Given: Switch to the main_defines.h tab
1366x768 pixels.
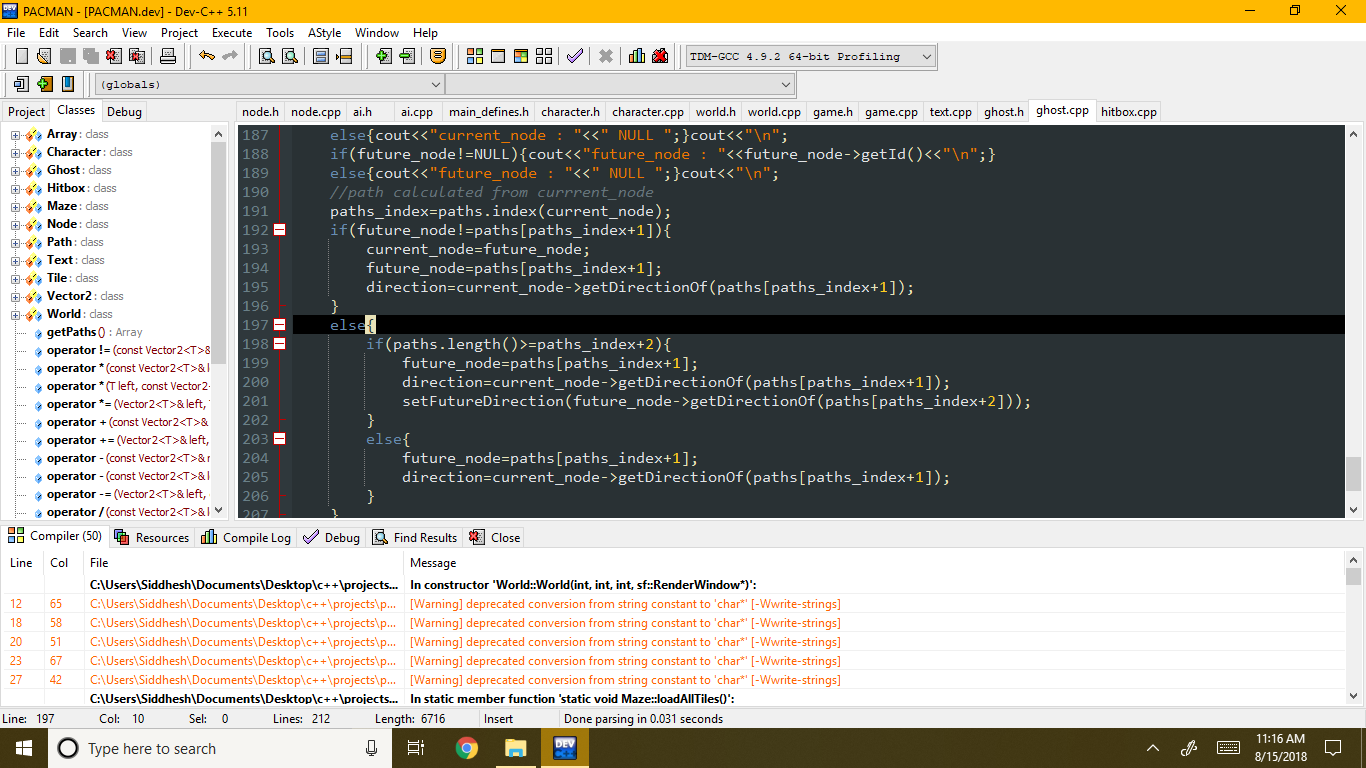Looking at the screenshot, I should (x=489, y=112).
